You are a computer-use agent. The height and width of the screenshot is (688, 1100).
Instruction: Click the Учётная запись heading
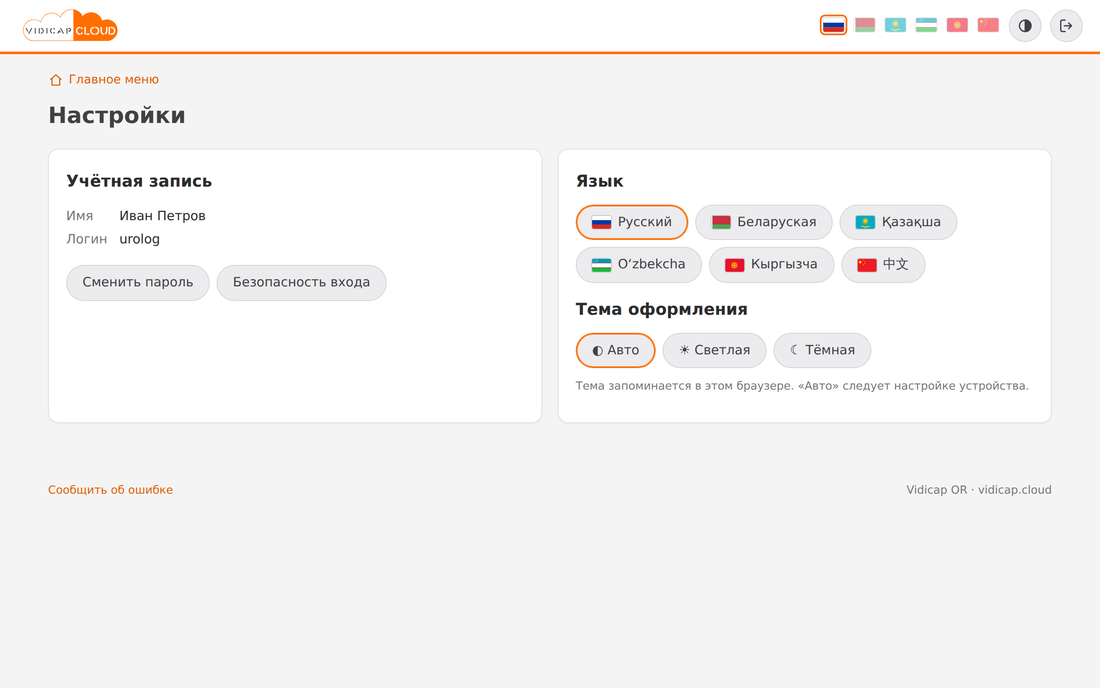tap(139, 181)
